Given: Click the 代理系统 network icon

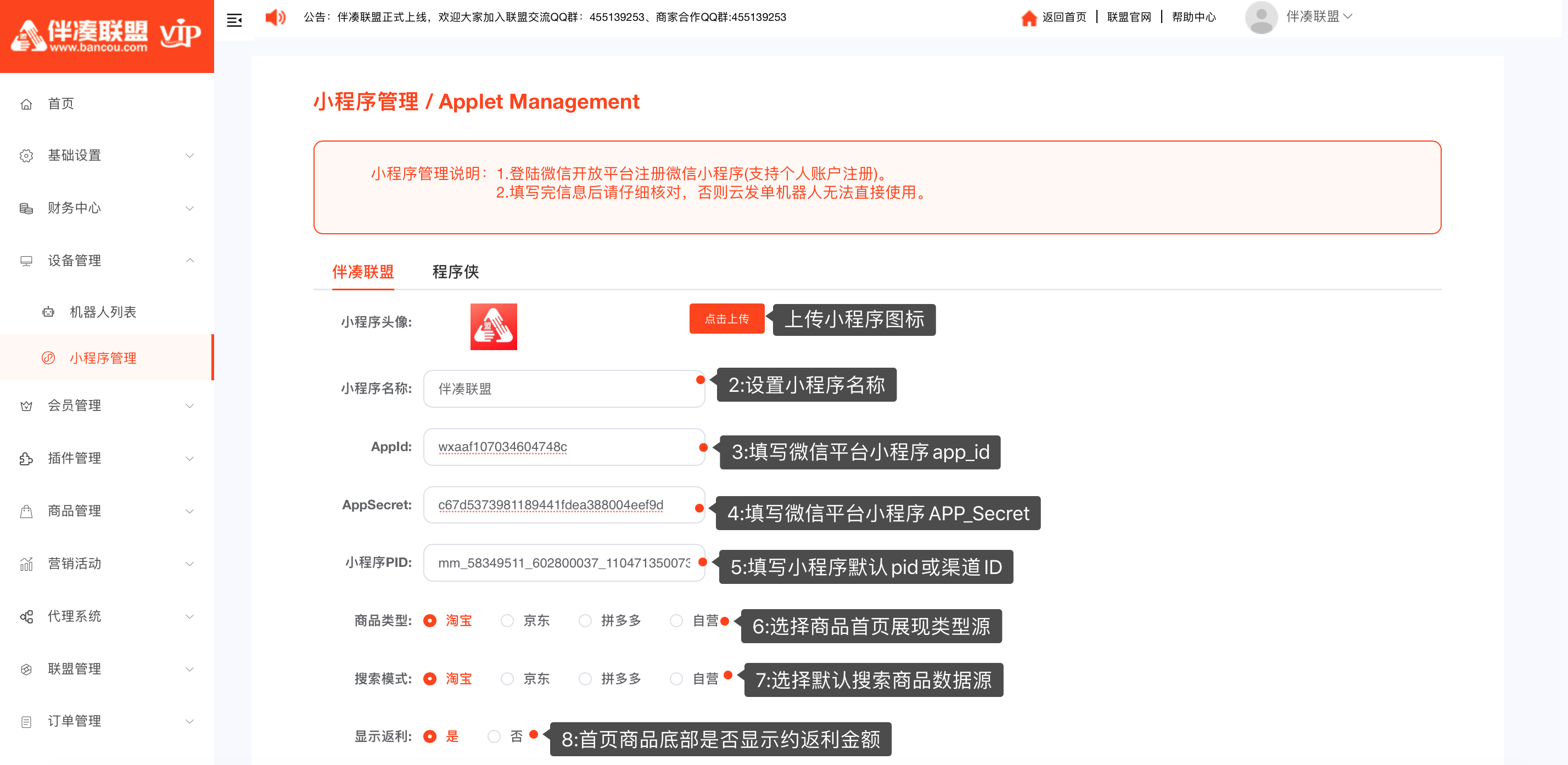Looking at the screenshot, I should pos(26,616).
